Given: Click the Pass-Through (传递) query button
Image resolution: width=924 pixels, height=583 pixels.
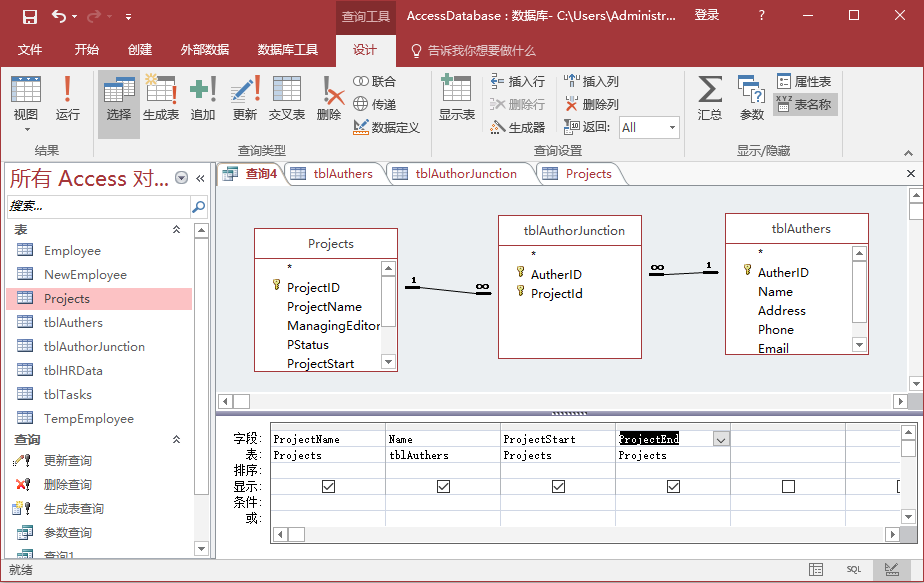Looking at the screenshot, I should coord(375,104).
